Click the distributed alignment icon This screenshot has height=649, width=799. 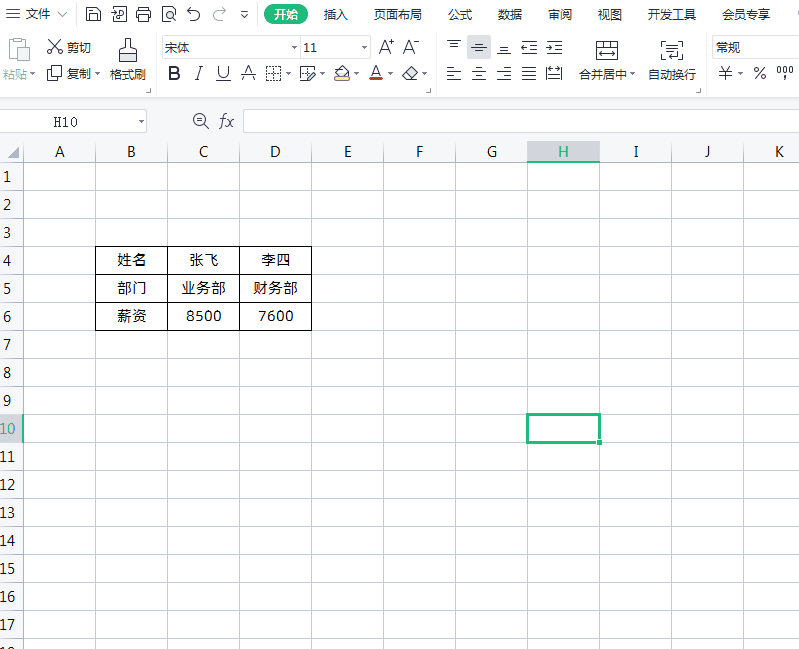coord(554,74)
